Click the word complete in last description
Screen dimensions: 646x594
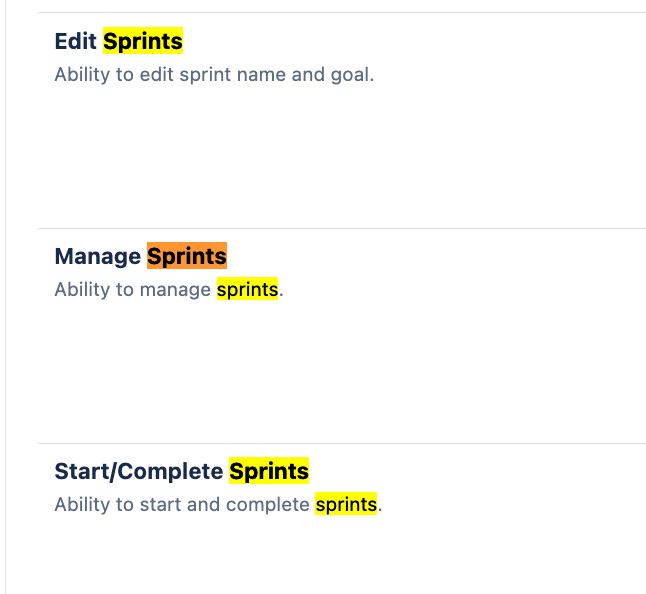click(x=268, y=505)
